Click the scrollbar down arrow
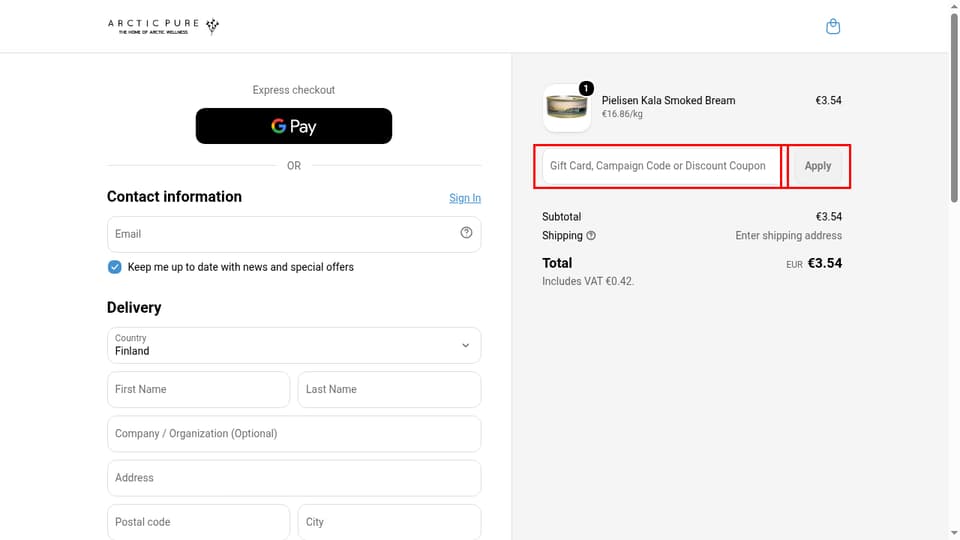 pos(954,534)
